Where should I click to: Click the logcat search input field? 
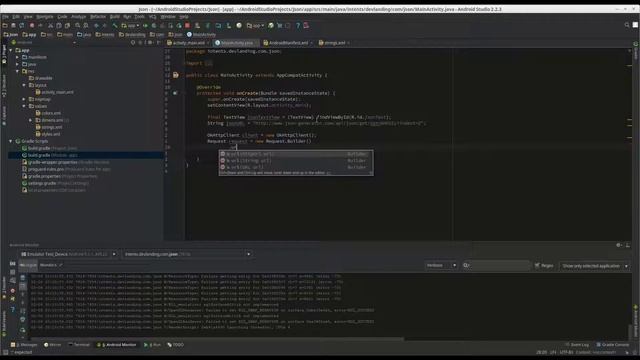pyautogui.click(x=496, y=265)
